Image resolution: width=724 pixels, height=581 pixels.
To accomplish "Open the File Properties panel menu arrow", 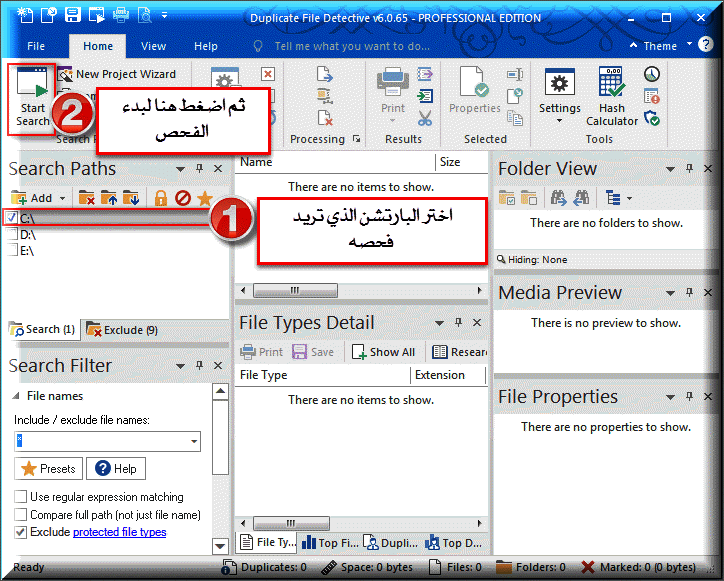I will (x=670, y=397).
